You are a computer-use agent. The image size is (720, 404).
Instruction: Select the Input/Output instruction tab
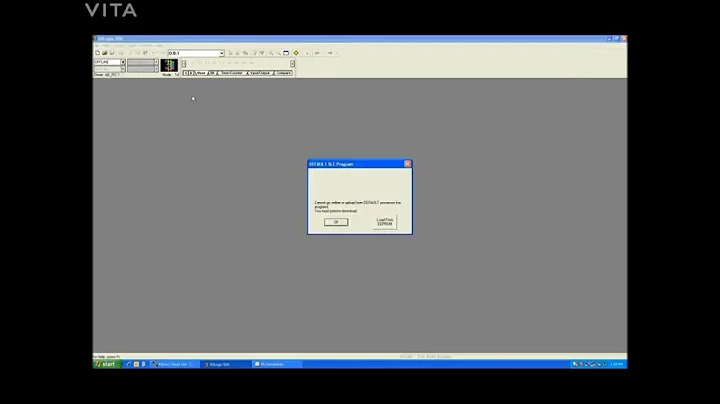[260, 73]
